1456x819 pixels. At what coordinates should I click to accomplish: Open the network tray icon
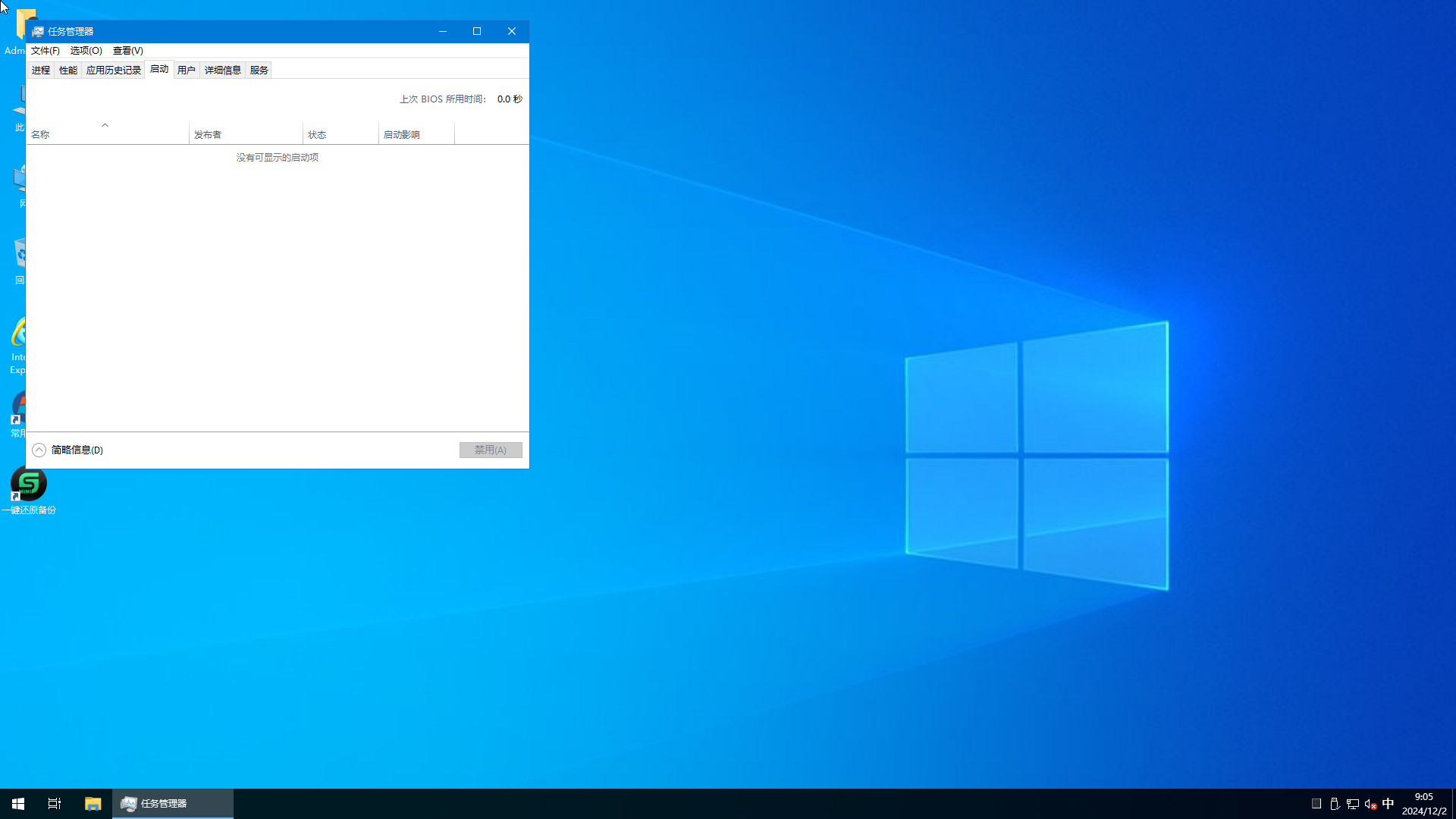(1352, 804)
